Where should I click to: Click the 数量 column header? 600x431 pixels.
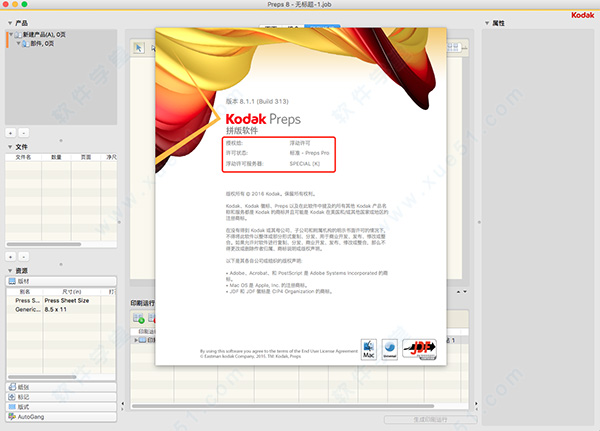point(56,157)
